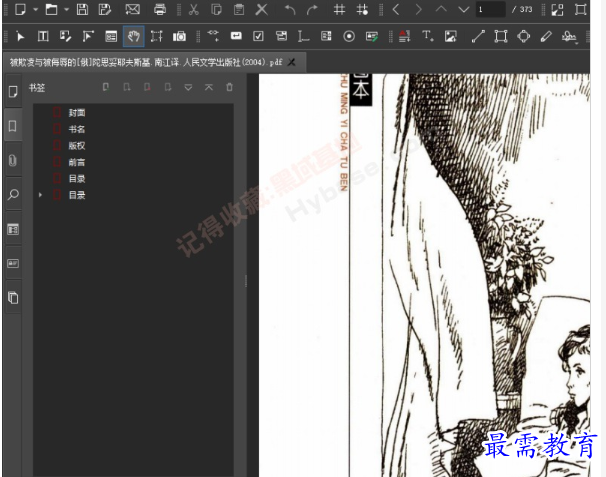The image size is (606, 477).
Task: Click the add new bookmark icon
Action: [106, 87]
